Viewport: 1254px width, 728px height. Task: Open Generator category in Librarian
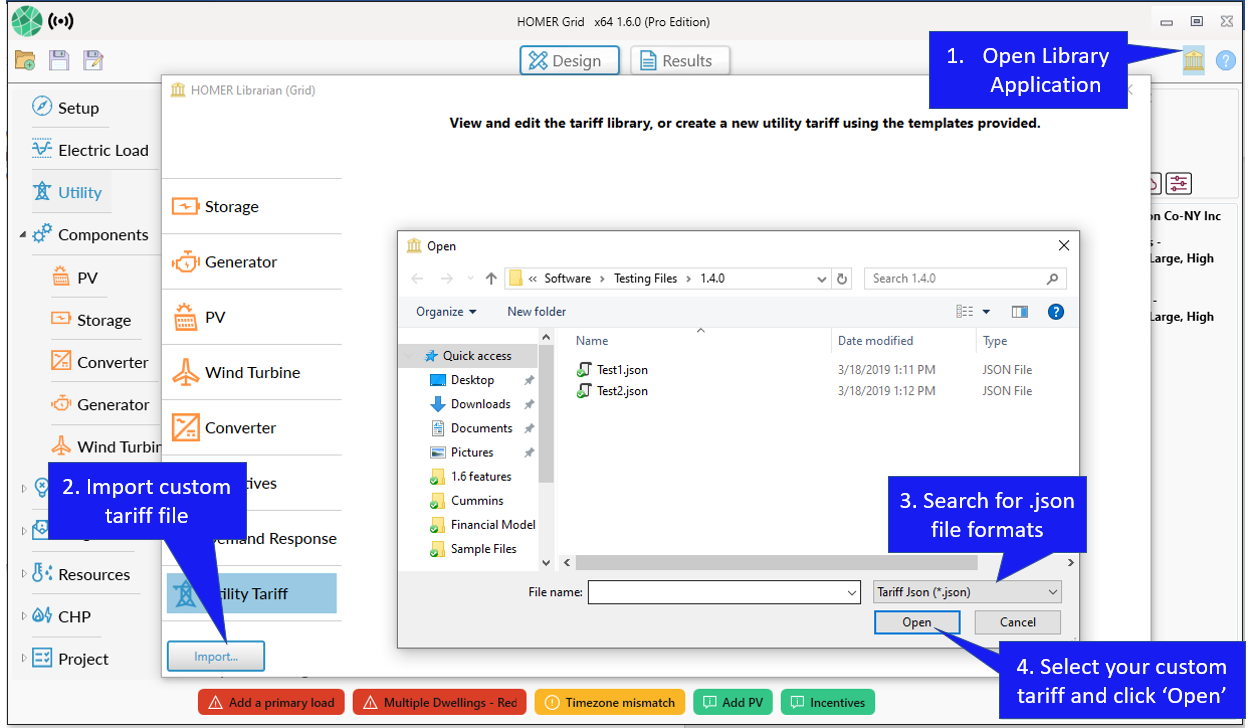(240, 262)
